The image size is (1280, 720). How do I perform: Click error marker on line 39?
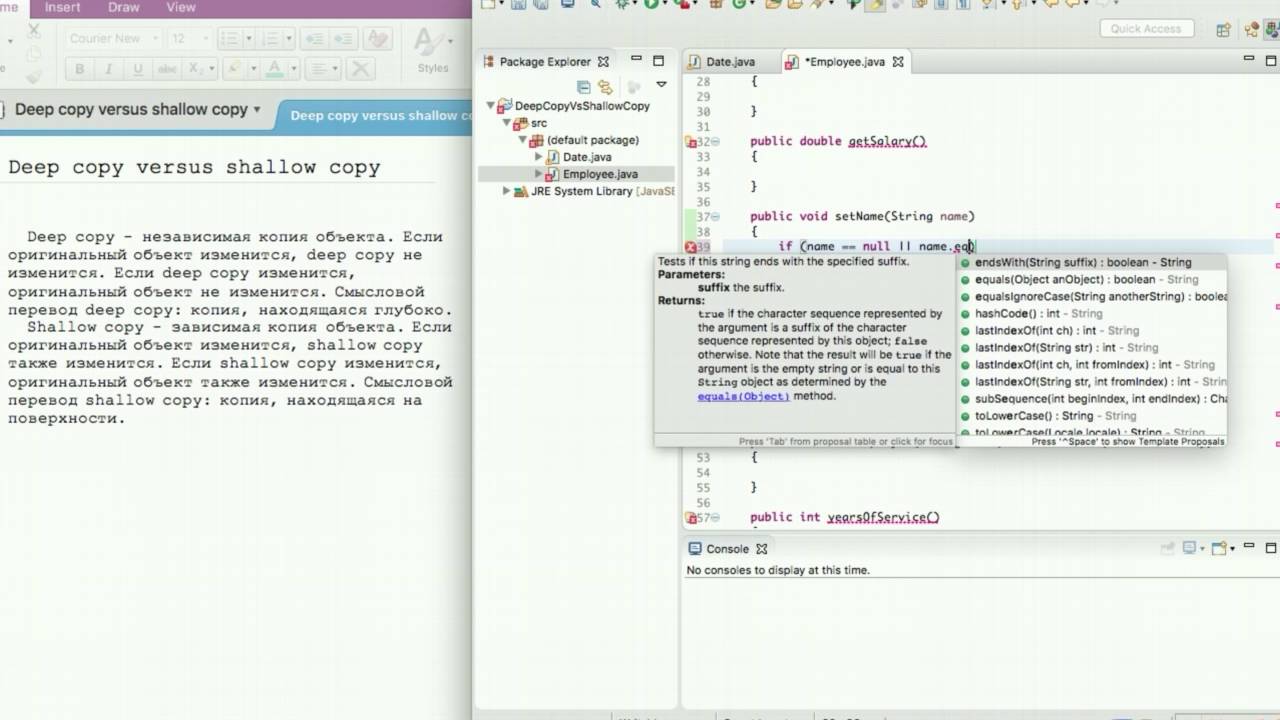click(690, 247)
